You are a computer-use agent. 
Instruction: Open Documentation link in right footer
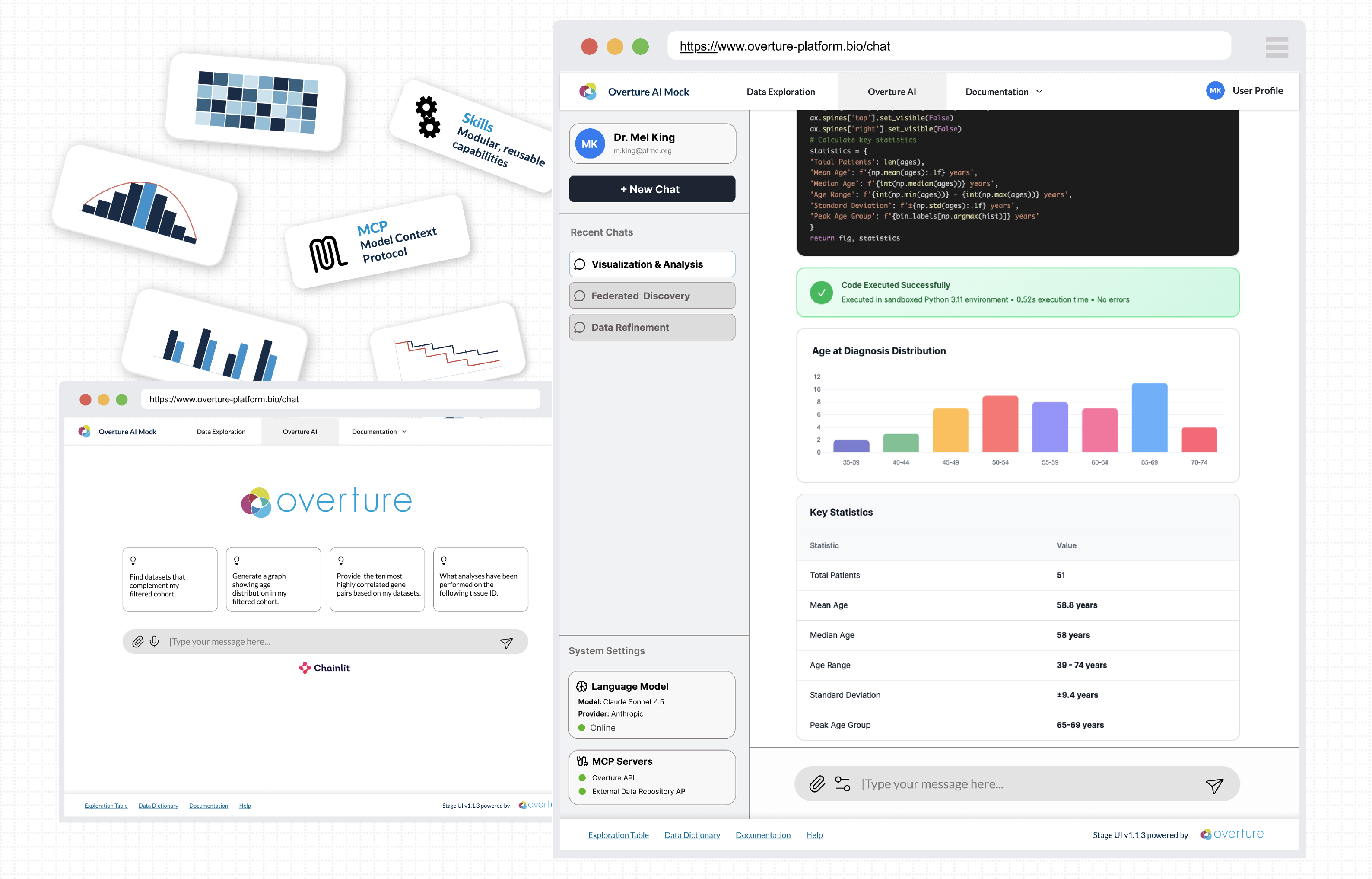(x=763, y=834)
